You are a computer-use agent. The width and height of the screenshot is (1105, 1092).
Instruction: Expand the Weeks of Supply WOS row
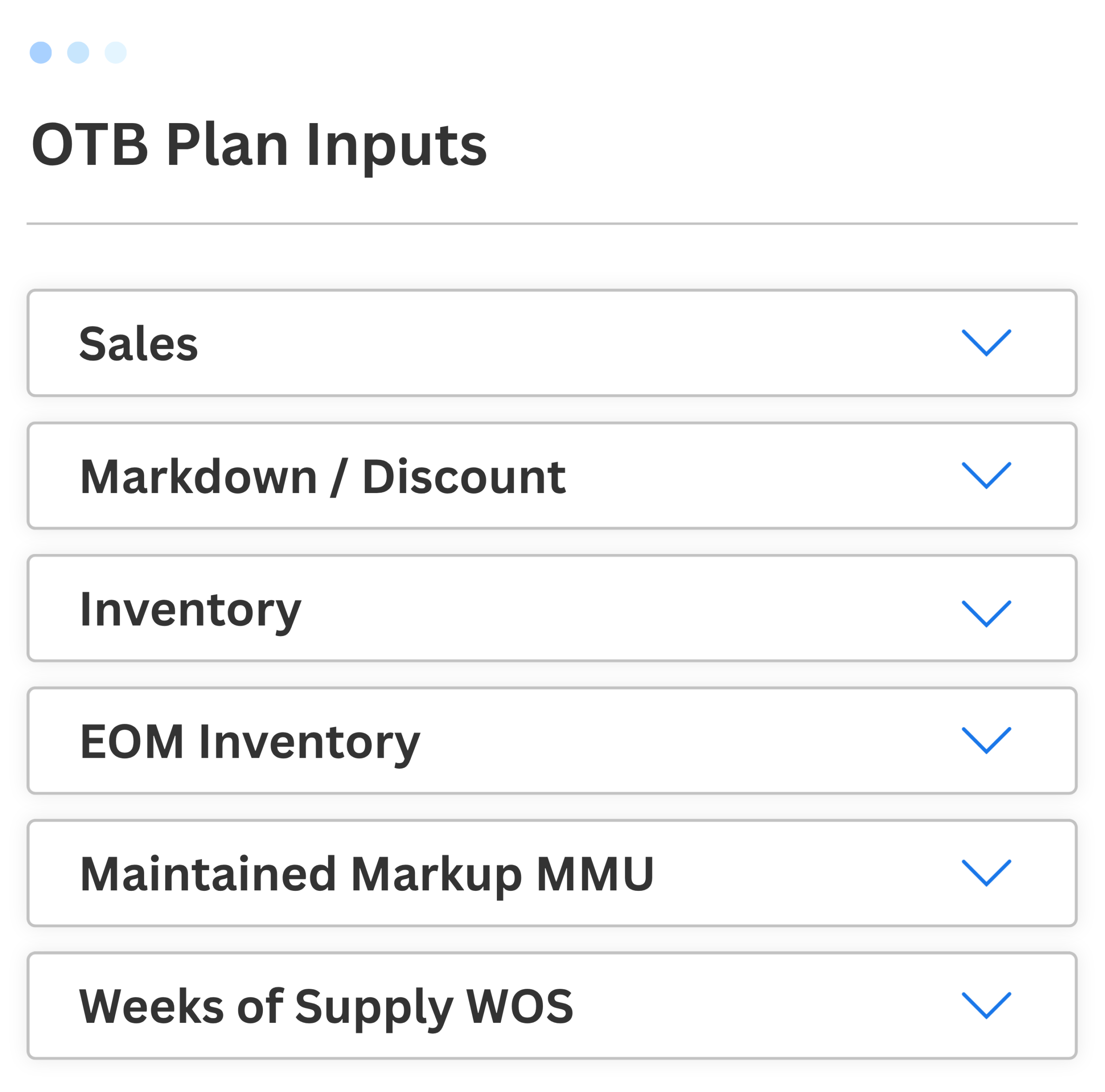552,1005
